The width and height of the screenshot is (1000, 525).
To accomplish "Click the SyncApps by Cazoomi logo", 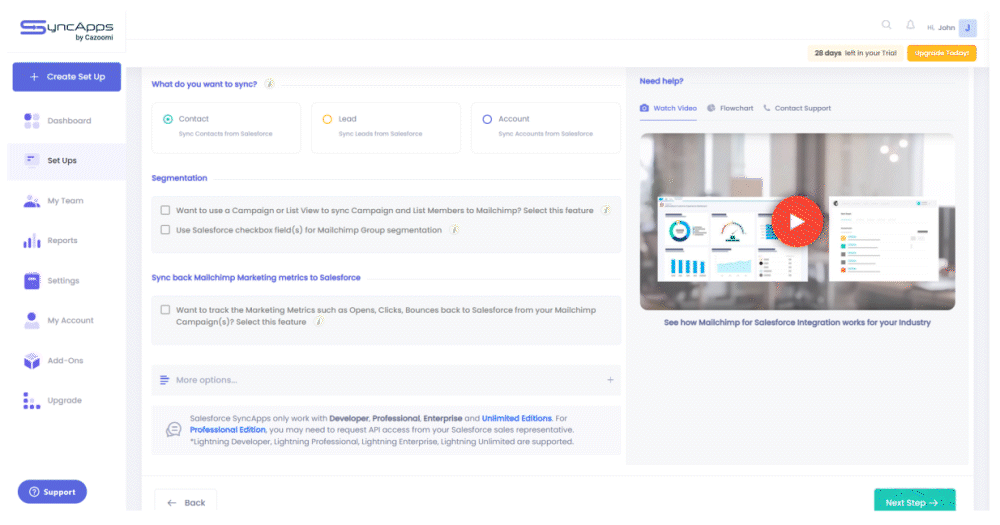I will pos(66,30).
